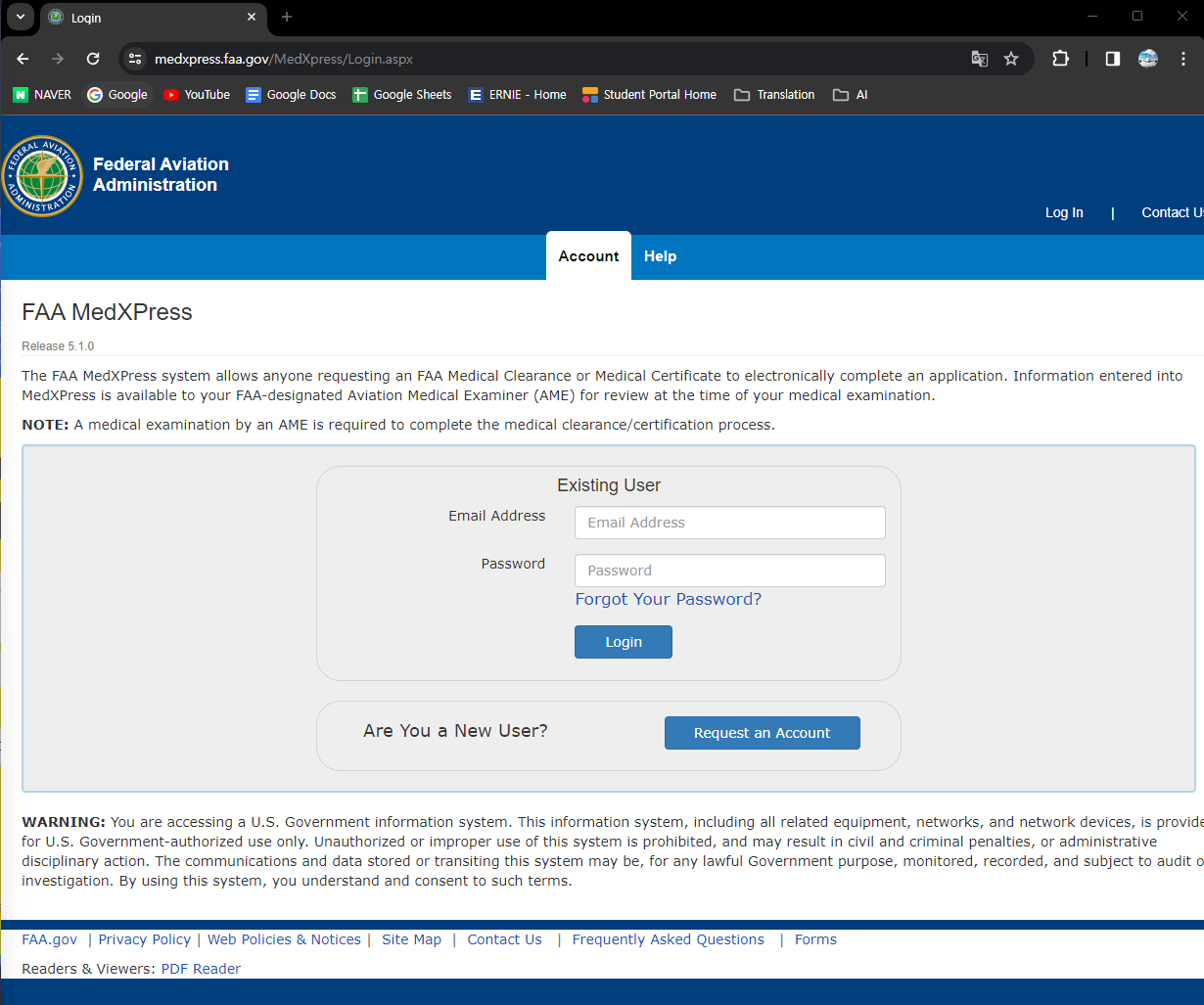Click the Release 5.1.0 text

point(58,346)
